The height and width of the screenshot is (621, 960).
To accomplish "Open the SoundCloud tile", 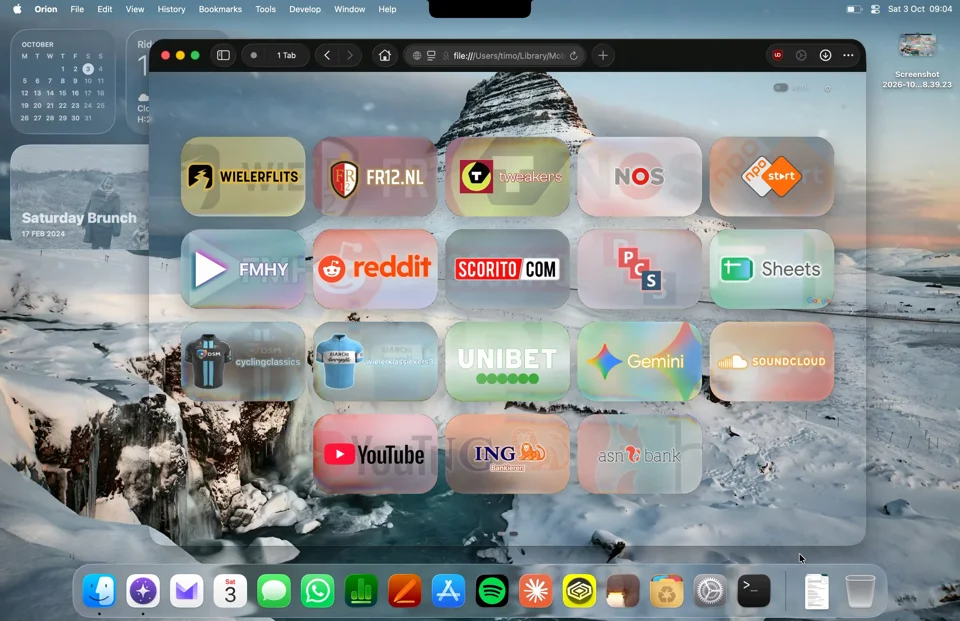I will [772, 361].
